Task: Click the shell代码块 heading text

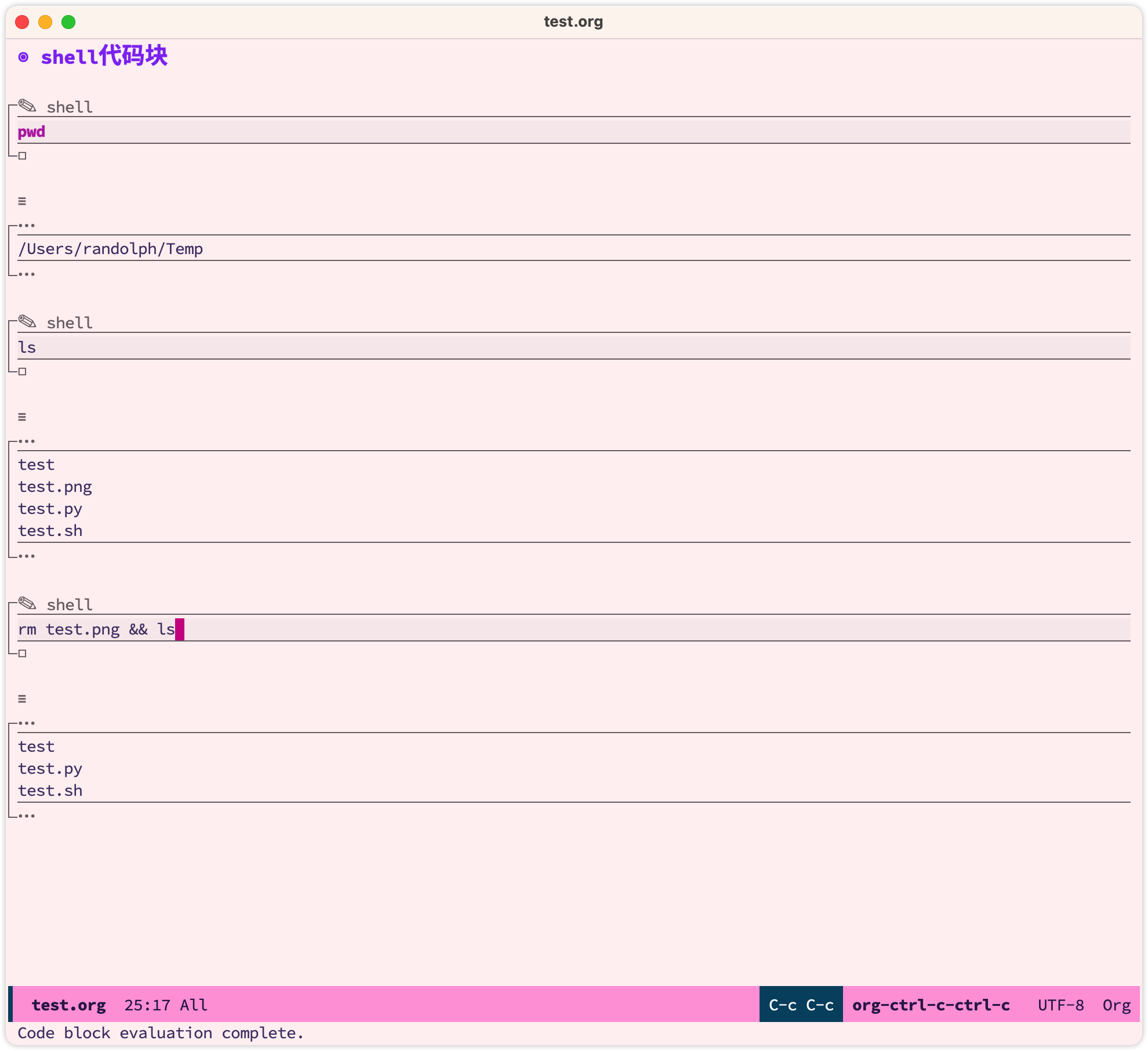Action: (x=104, y=56)
